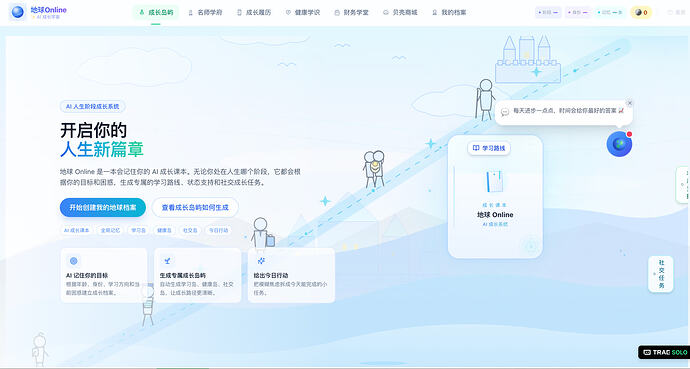The image size is (690, 369).
Task: Select the 今日行动 tag chip
Action: coord(218,230)
